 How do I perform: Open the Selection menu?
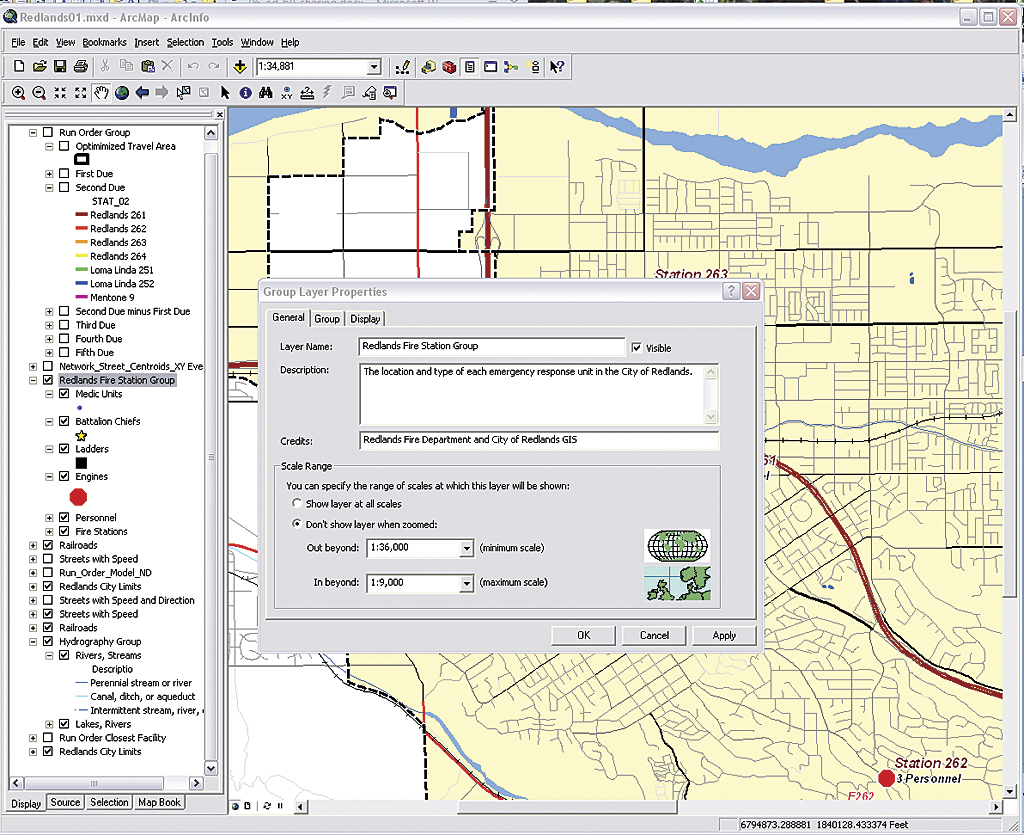tap(185, 42)
